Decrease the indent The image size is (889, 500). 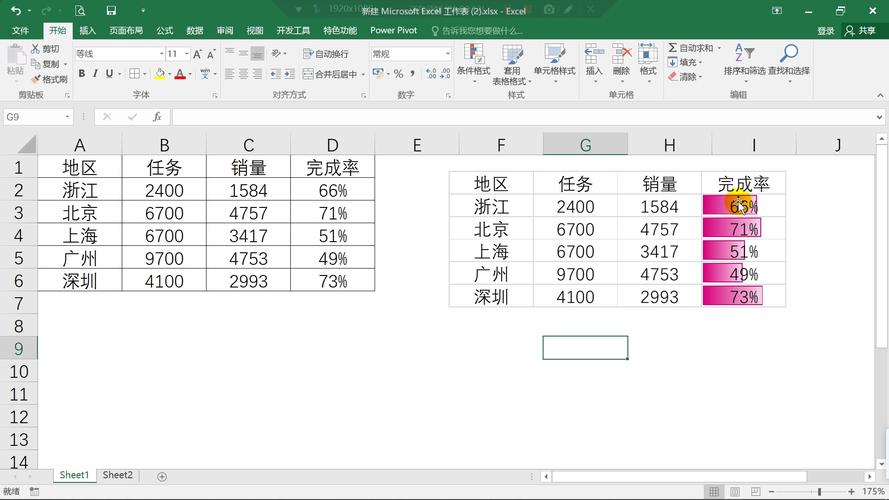point(276,74)
